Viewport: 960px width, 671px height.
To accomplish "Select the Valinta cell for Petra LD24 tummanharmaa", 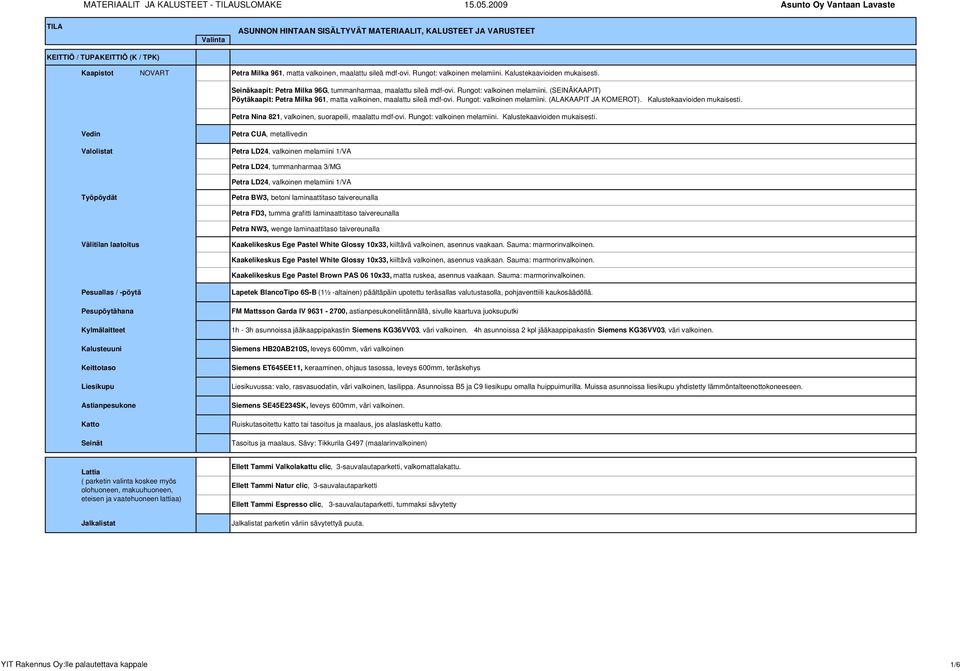I will [x=213, y=167].
